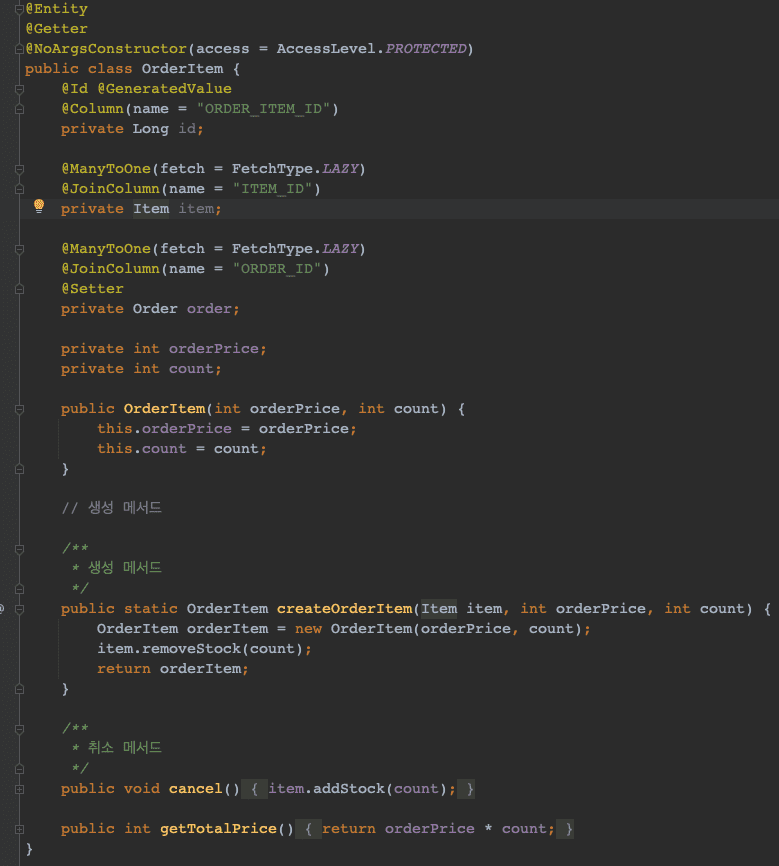The width and height of the screenshot is (779, 866).
Task: Collapse fold marker at @ManyToOne above ITEM_ID
Action: tap(19, 169)
